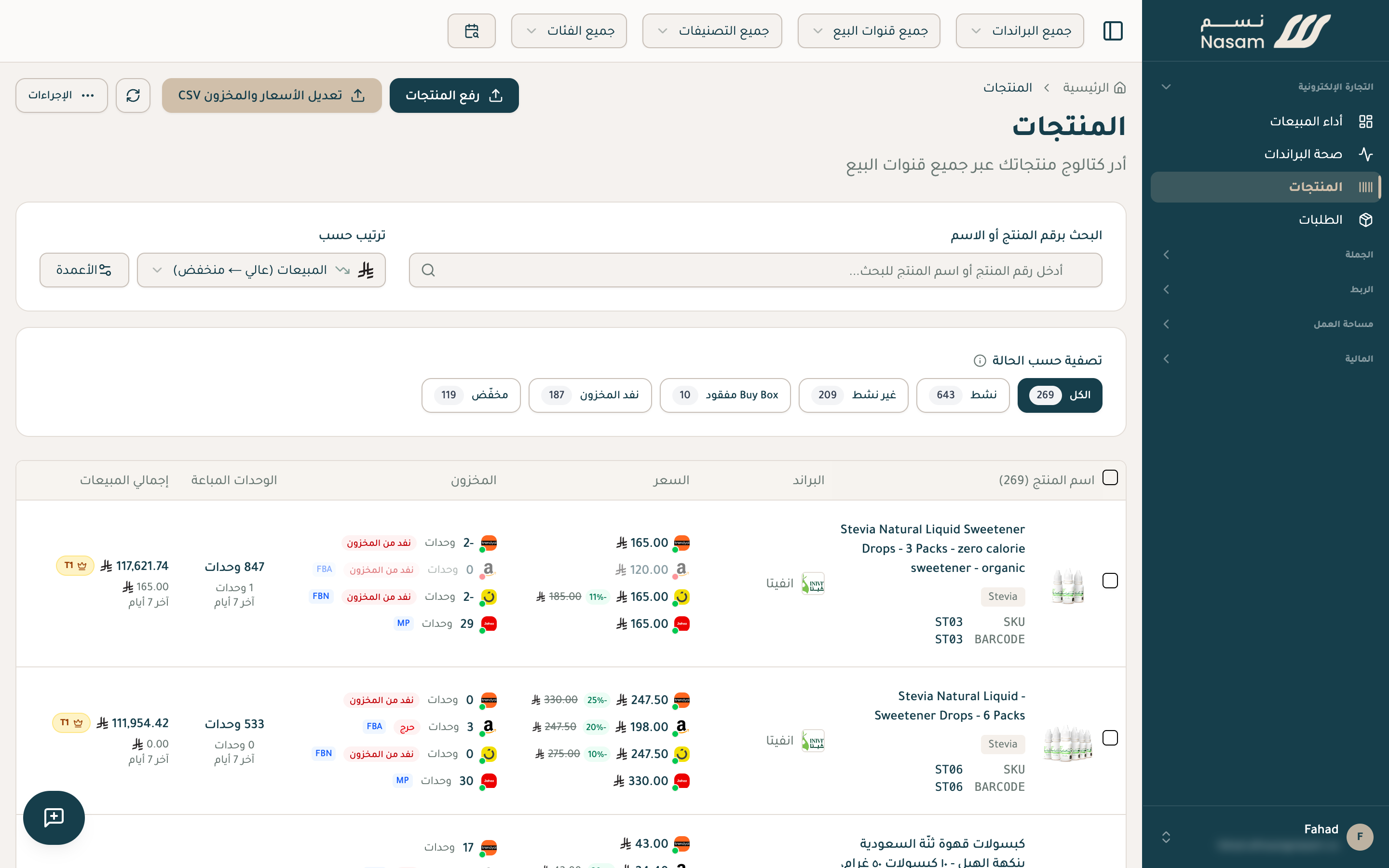Select the غير نشط 209 filter tab

point(853,395)
